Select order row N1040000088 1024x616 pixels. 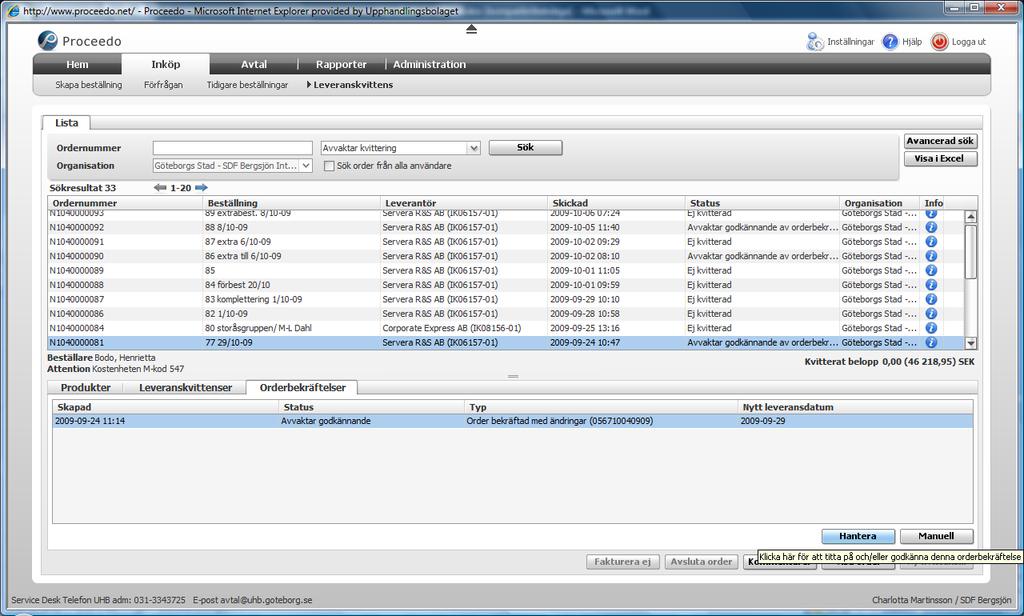point(506,285)
